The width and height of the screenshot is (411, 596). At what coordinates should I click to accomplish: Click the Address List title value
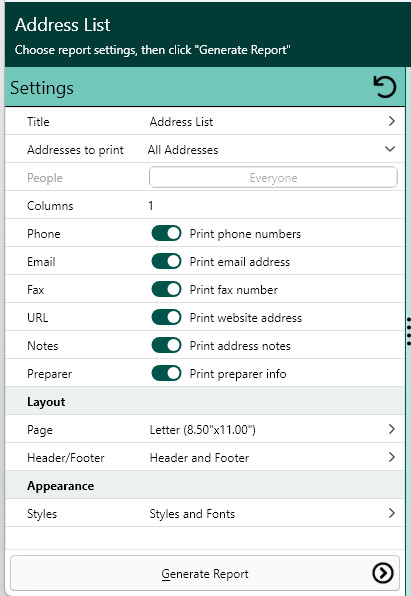pyautogui.click(x=181, y=122)
